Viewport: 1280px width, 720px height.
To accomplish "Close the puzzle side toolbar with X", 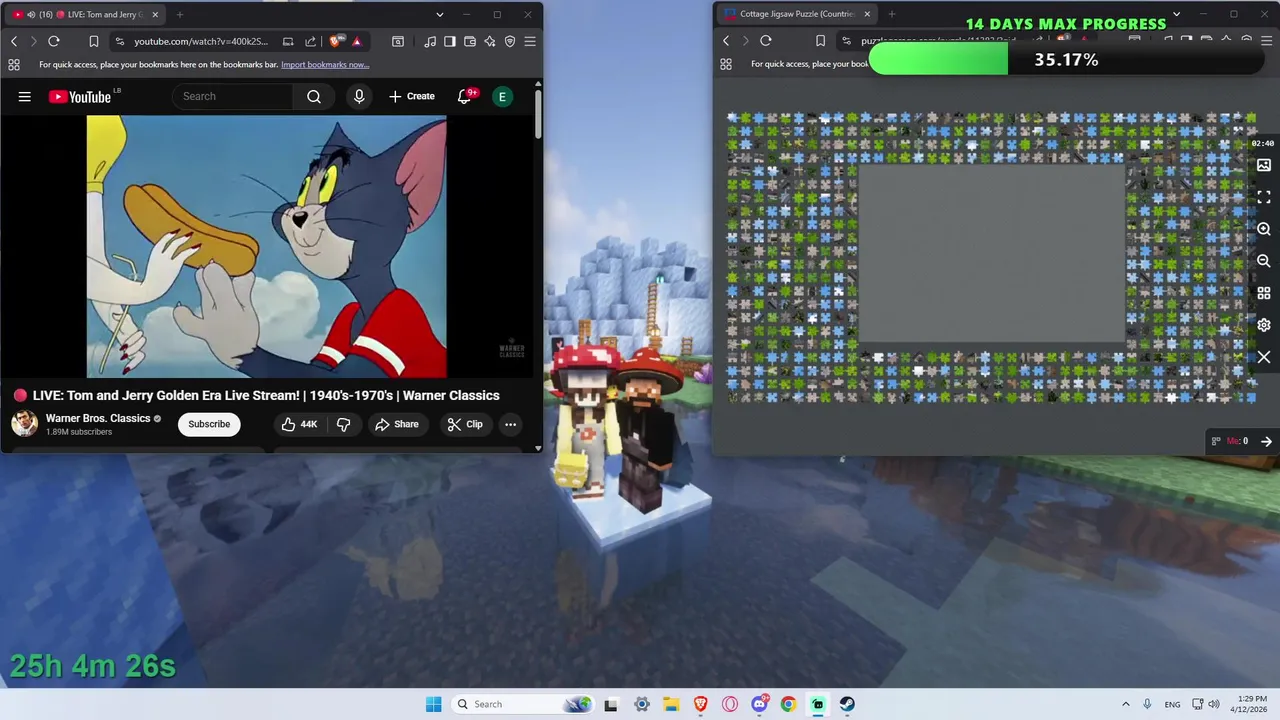I will click(x=1264, y=357).
